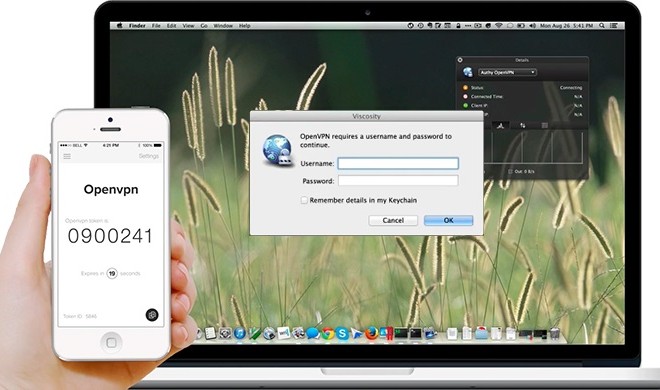Open Firefox from the Dock
The width and height of the screenshot is (660, 390).
pos(371,334)
